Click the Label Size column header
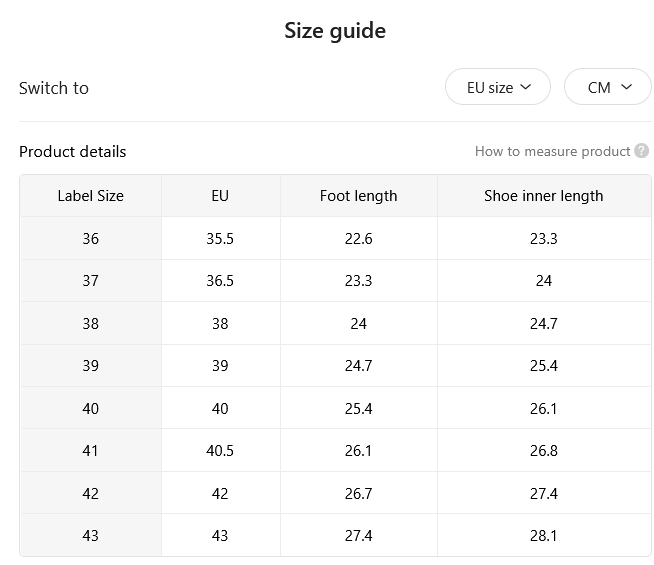The width and height of the screenshot is (654, 565). [91, 196]
